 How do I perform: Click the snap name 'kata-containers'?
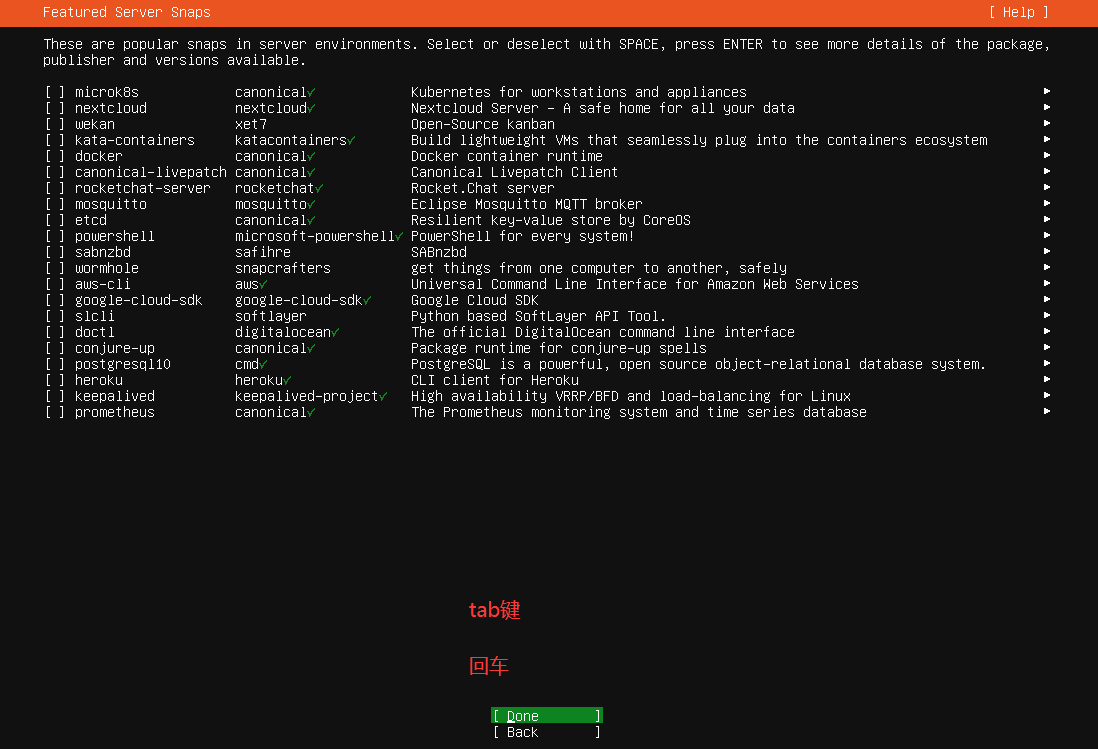pos(134,140)
